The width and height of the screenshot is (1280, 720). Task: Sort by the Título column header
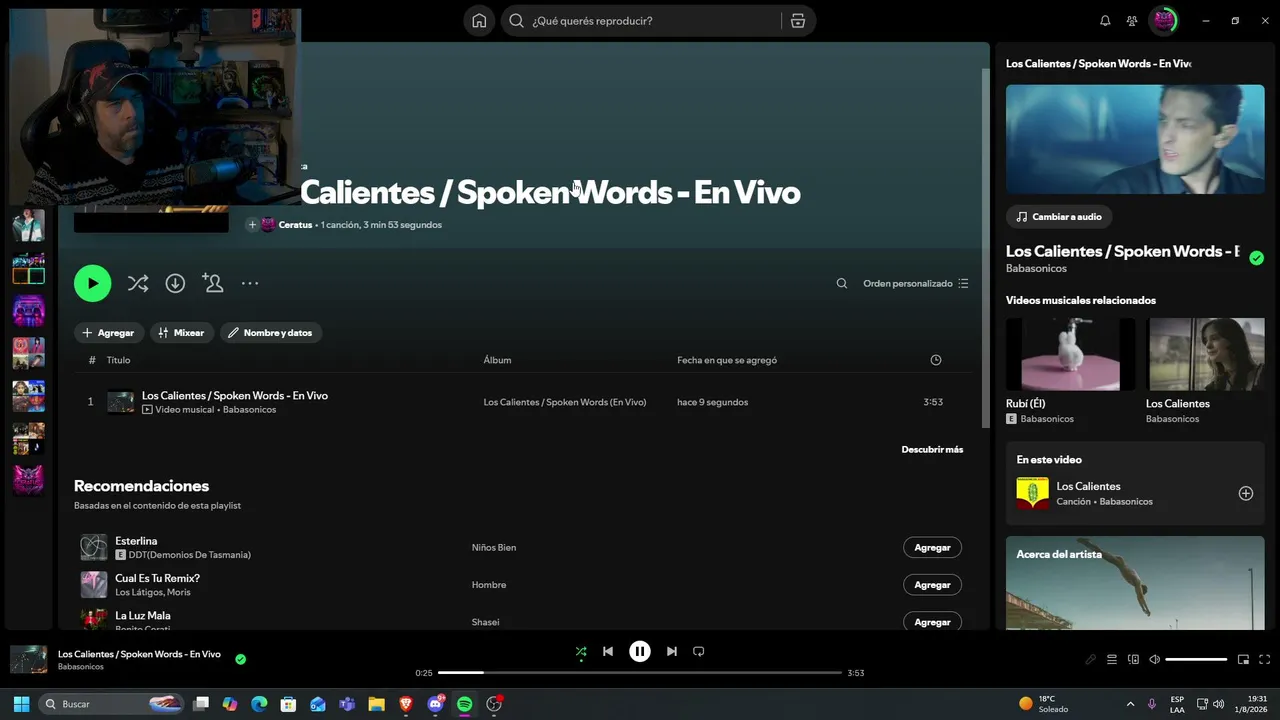pyautogui.click(x=119, y=360)
